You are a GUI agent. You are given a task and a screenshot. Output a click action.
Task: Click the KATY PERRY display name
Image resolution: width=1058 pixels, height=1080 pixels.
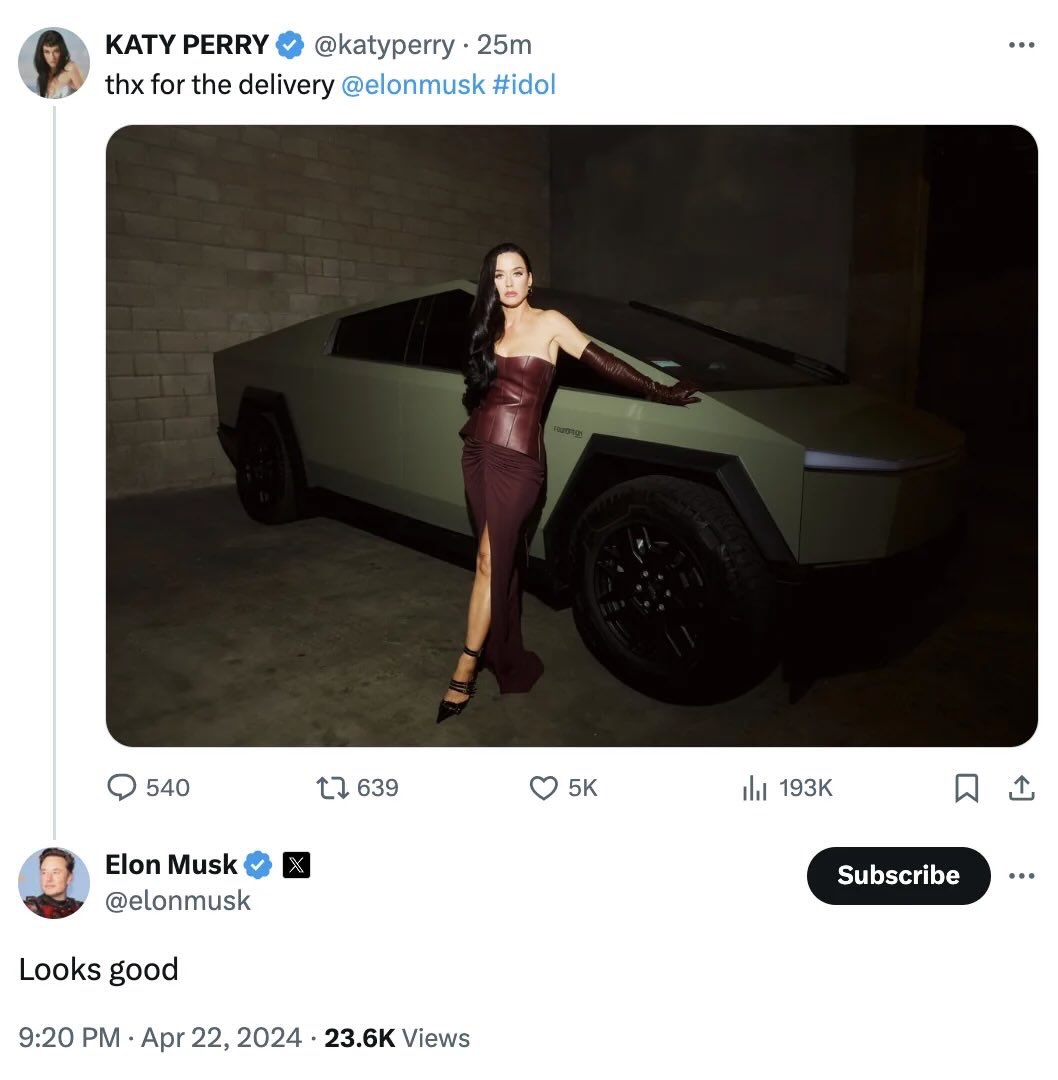coord(187,45)
